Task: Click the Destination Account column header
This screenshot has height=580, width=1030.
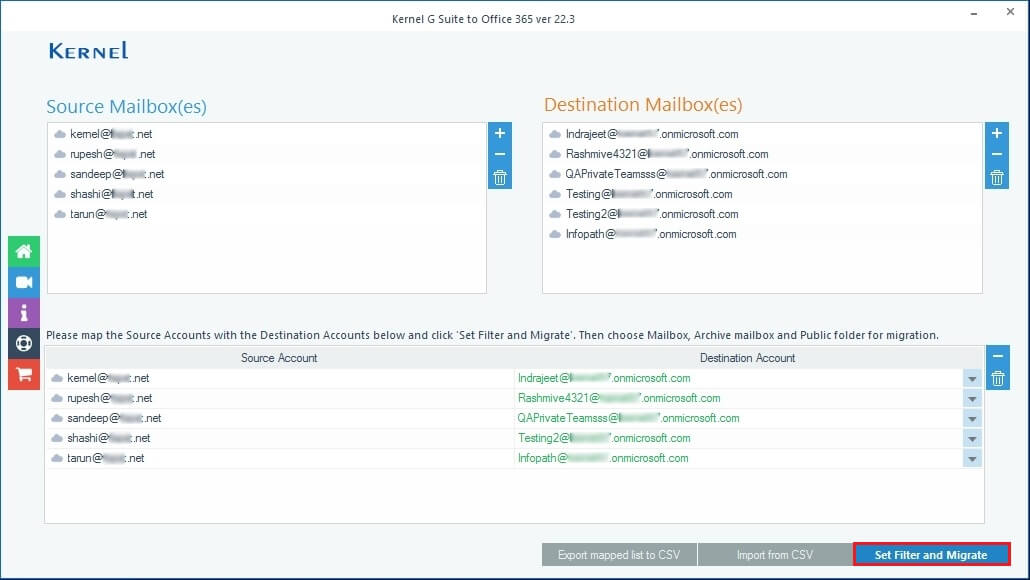Action: point(748,358)
